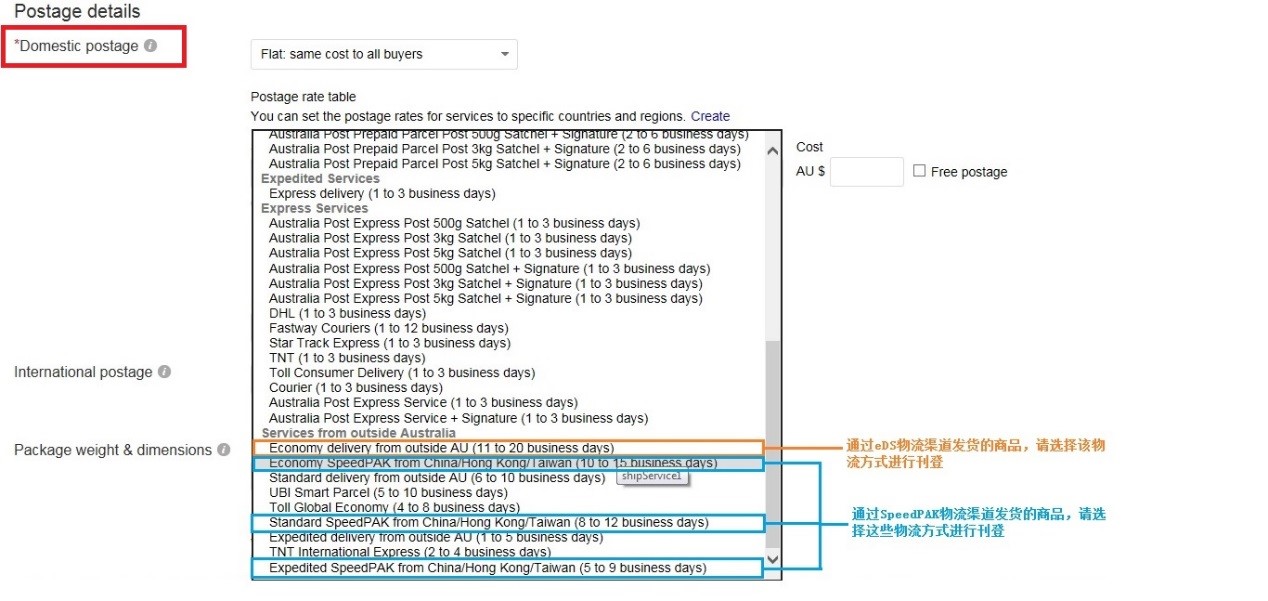Pick Star Track Express service
The height and width of the screenshot is (601, 1268).
point(389,343)
